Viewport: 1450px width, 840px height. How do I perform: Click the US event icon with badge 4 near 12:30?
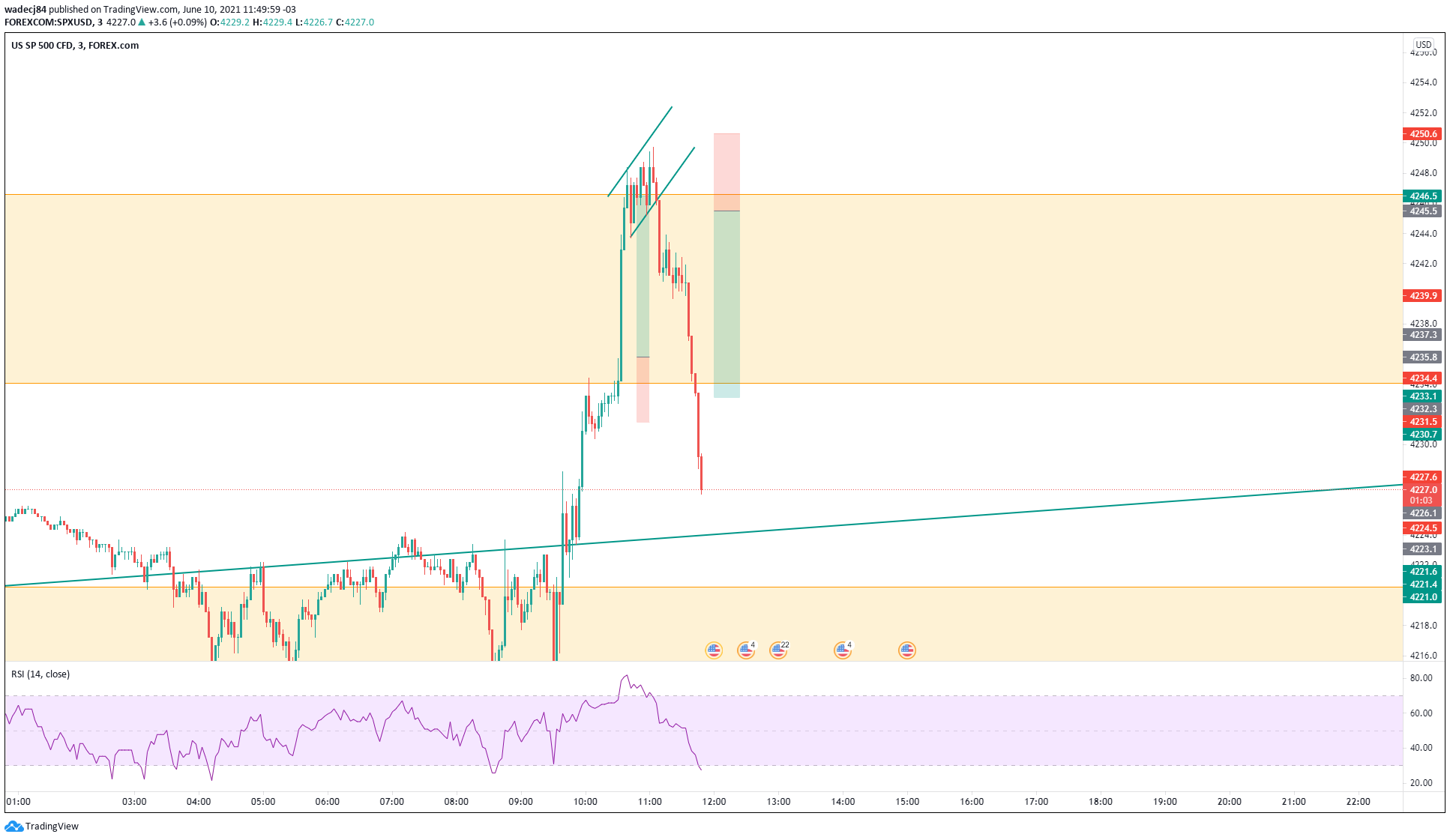(x=746, y=650)
